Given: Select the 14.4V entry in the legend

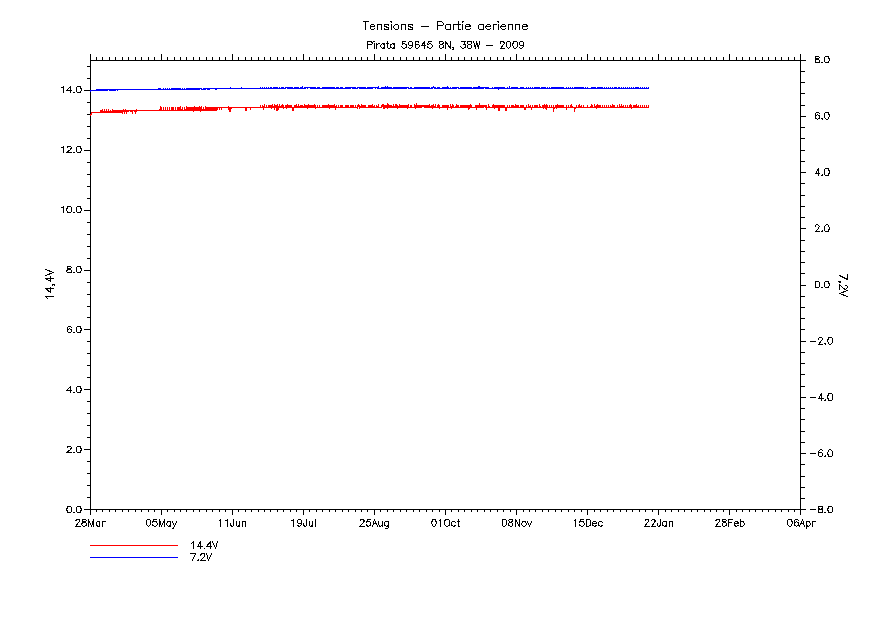Looking at the screenshot, I should click(x=204, y=545).
